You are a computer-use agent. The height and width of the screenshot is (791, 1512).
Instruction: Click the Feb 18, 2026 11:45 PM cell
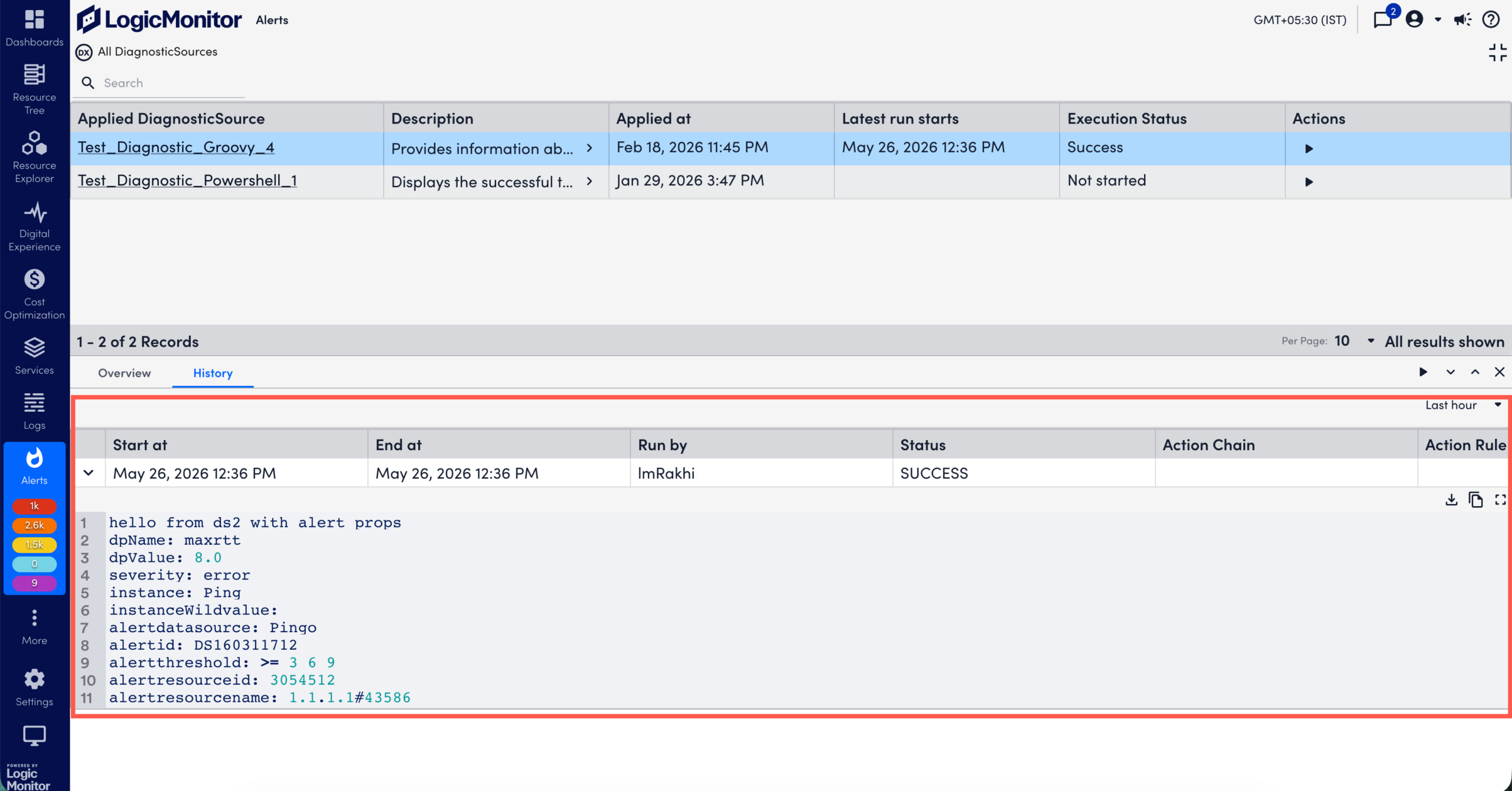721,148
